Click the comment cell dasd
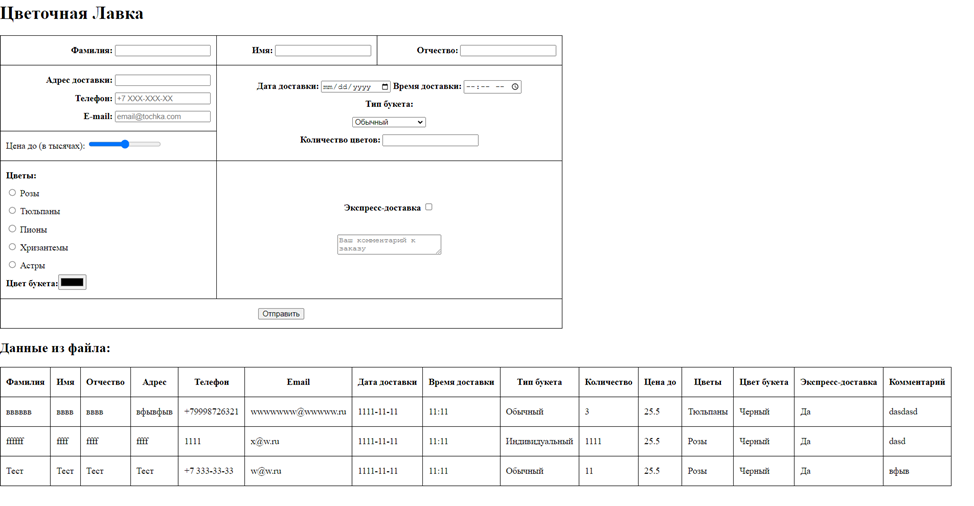Viewport: 974px width, 506px height. point(917,441)
